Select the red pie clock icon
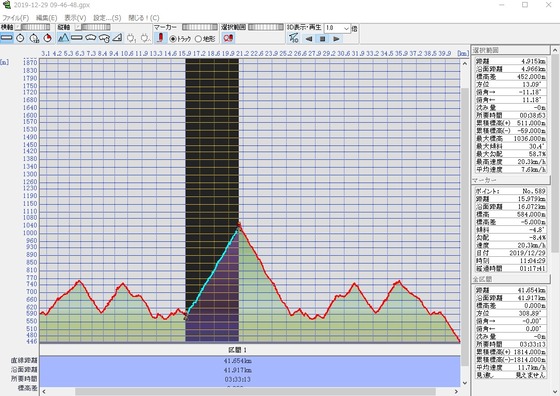 click(x=48, y=37)
